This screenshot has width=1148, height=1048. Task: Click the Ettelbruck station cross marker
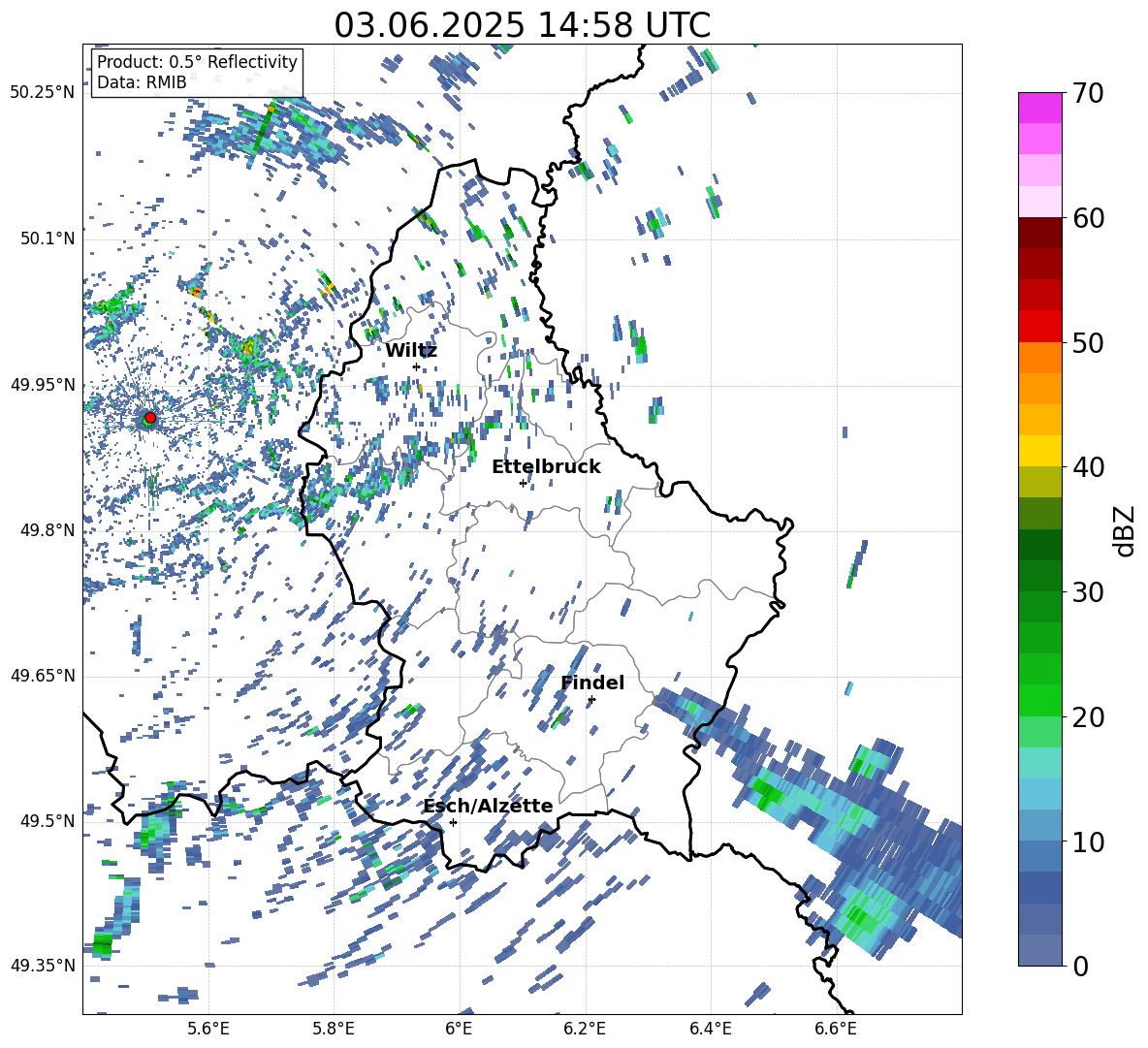[x=523, y=483]
